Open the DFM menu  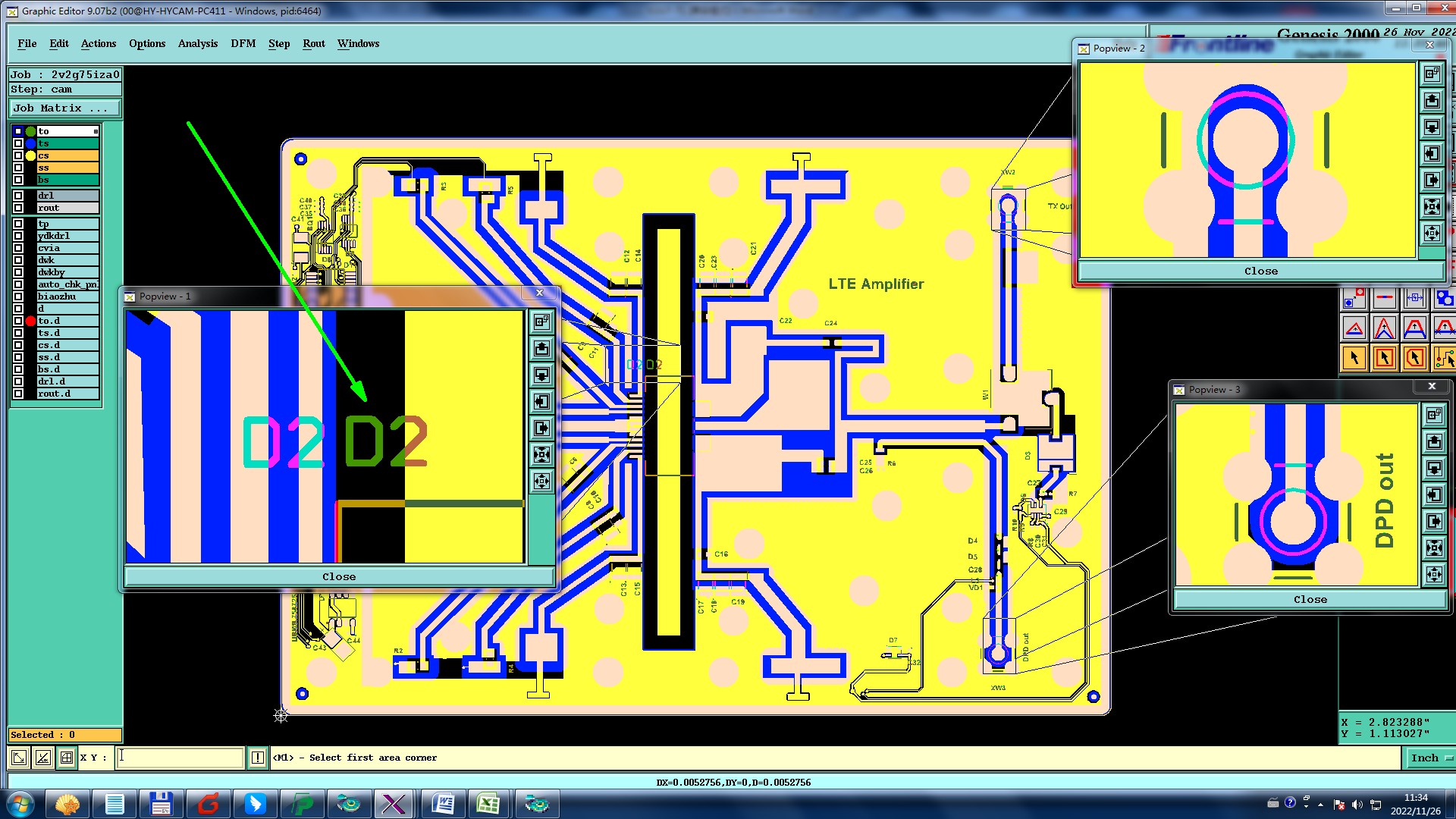click(243, 43)
